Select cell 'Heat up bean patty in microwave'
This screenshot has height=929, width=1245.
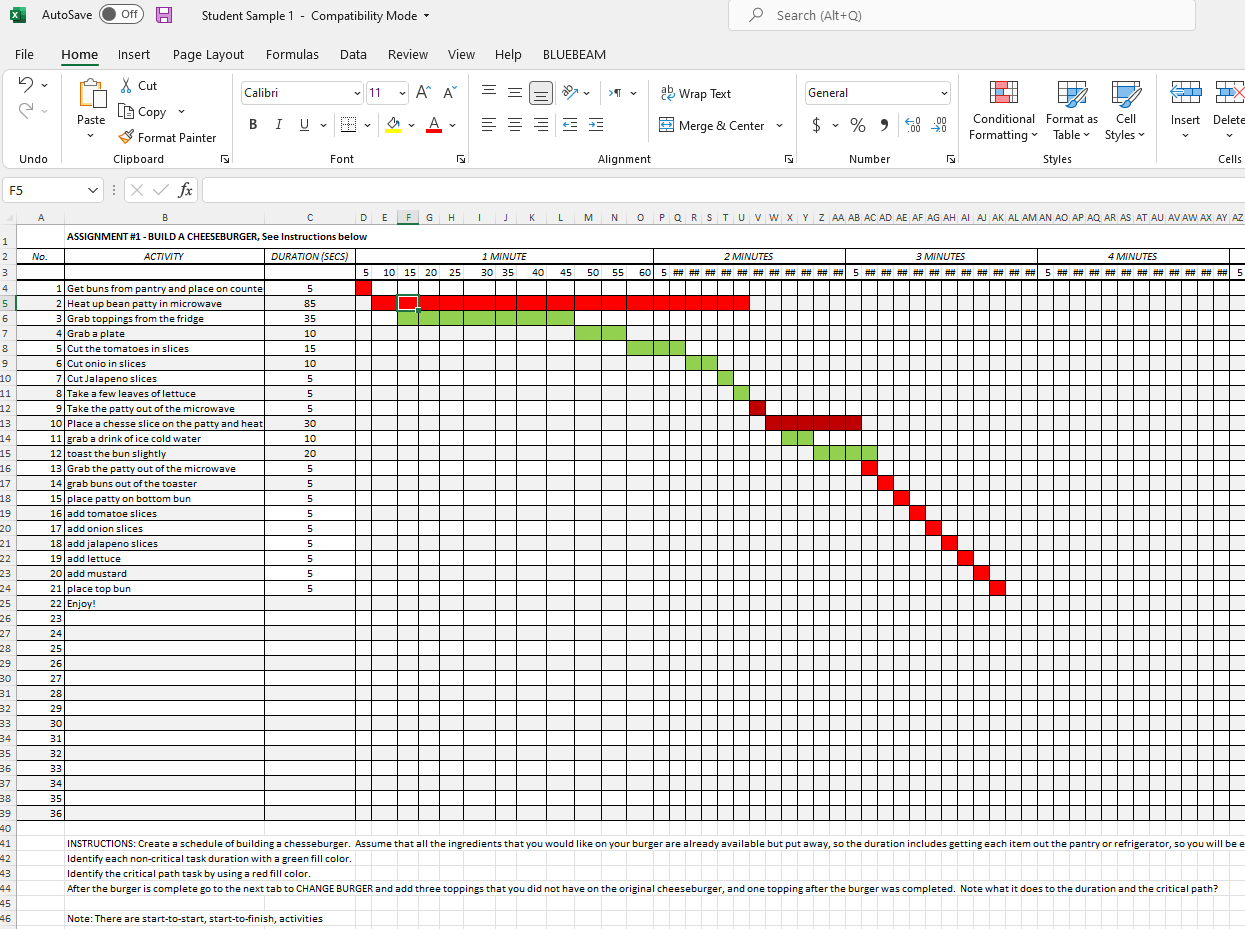coord(164,303)
